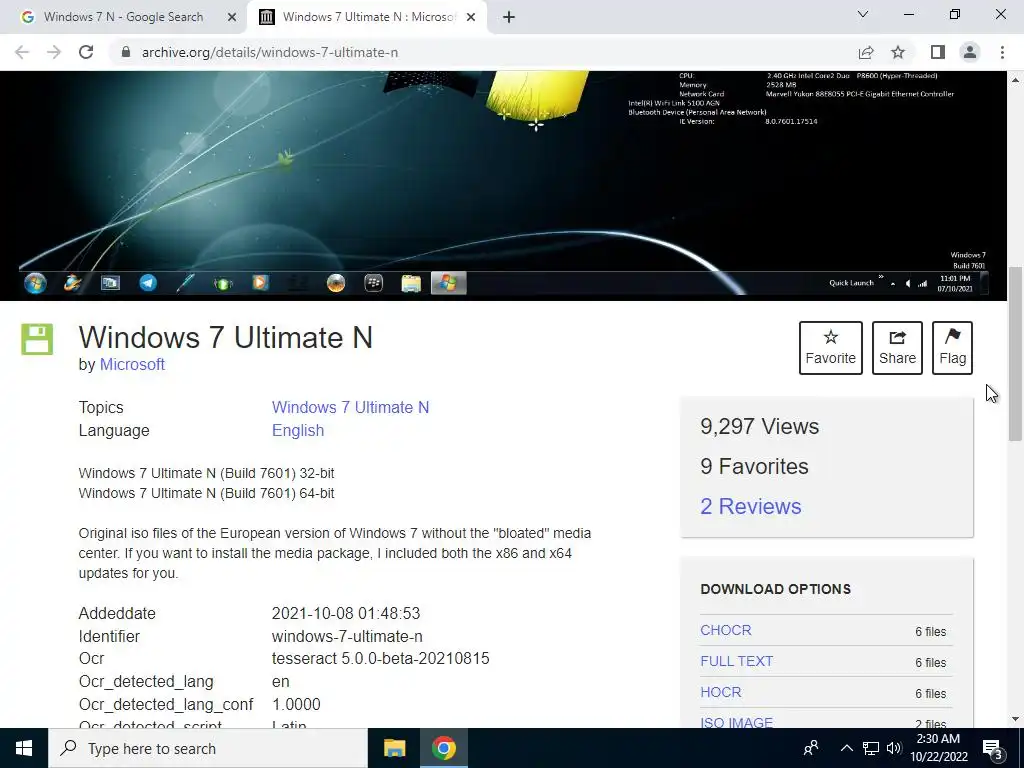Open the Windows Start menu
Viewport: 1024px width, 768px height.
[24, 748]
